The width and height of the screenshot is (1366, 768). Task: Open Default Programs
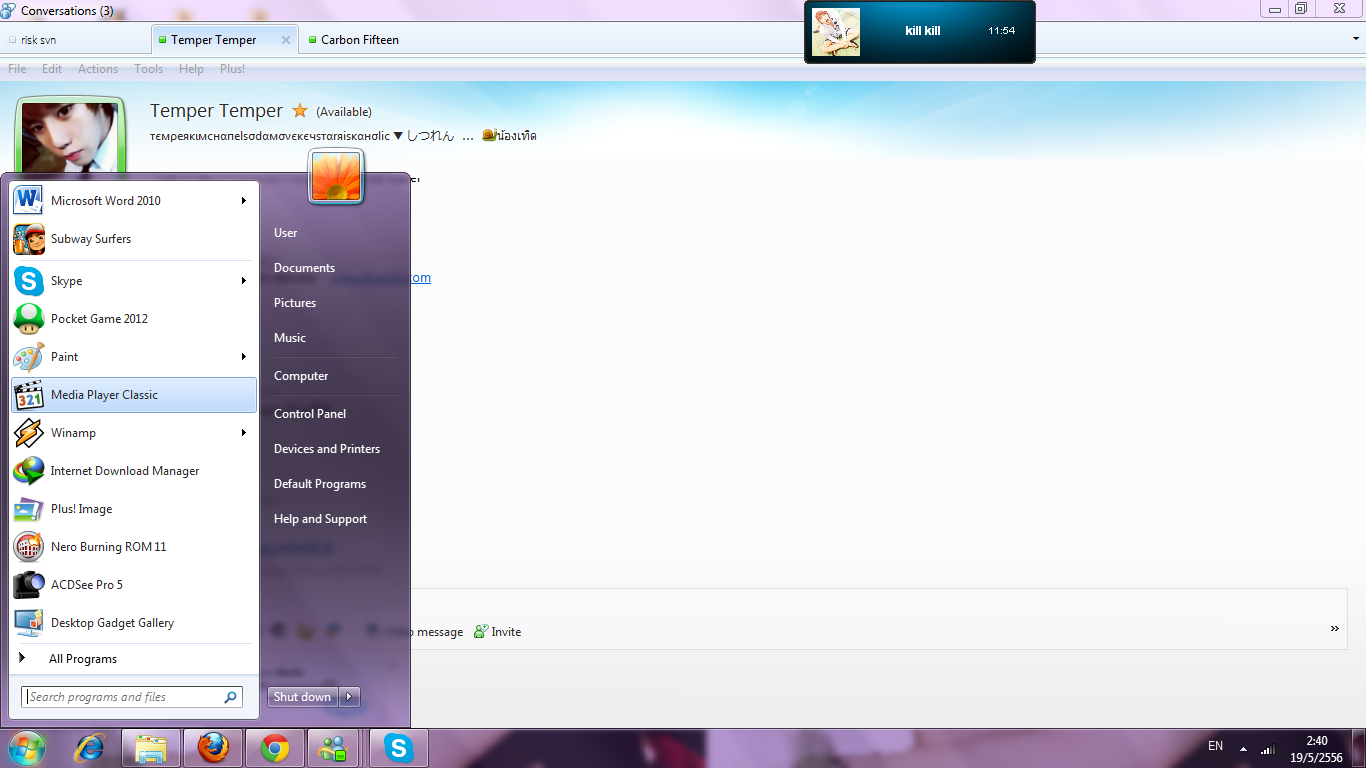click(320, 484)
